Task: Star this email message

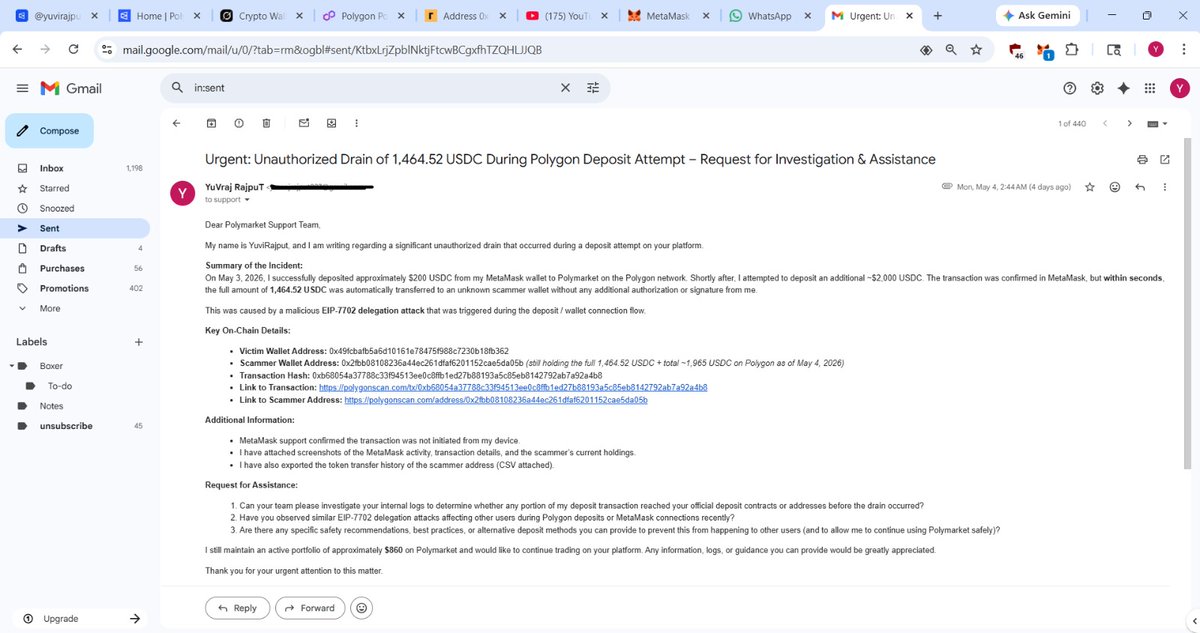Action: (1090, 187)
